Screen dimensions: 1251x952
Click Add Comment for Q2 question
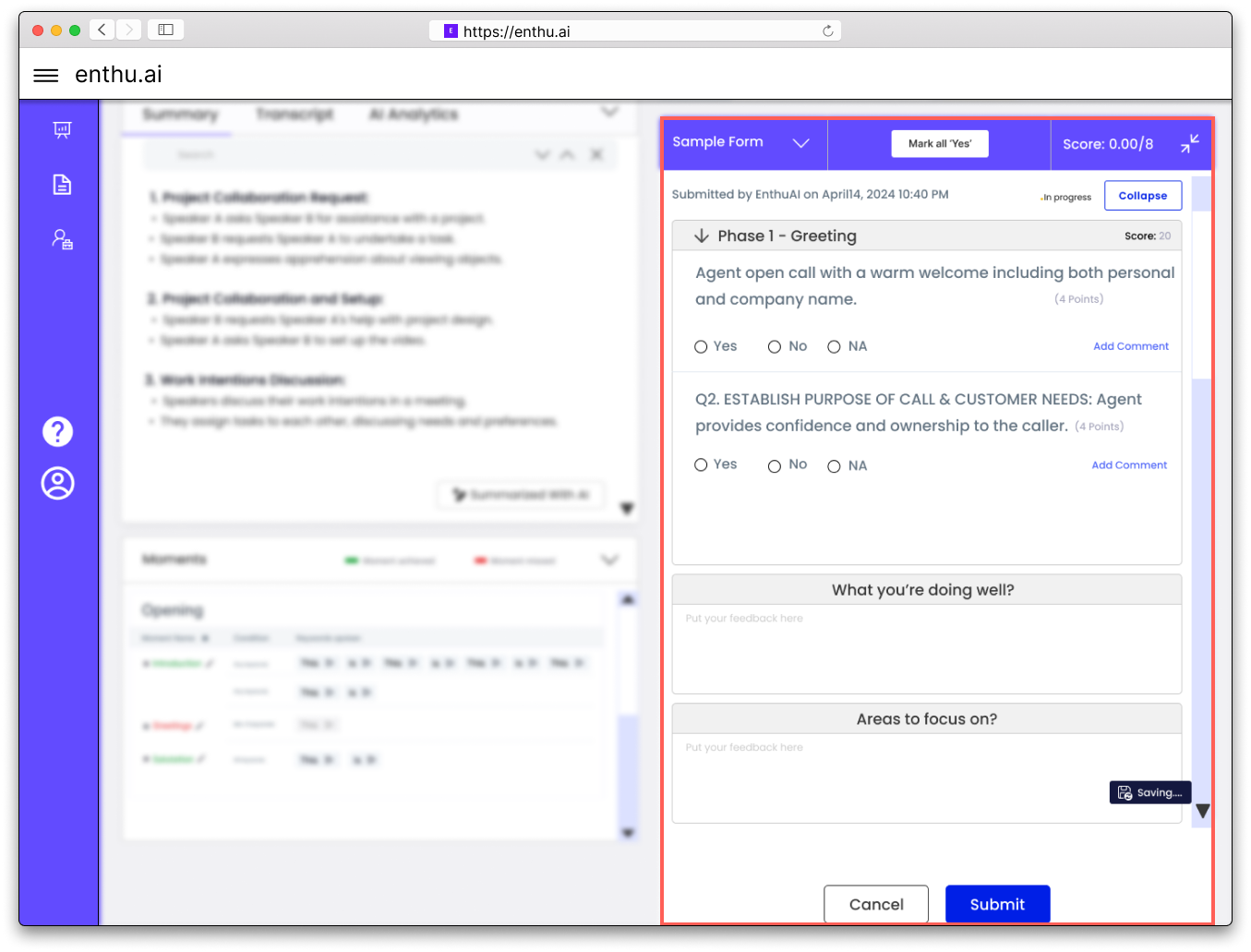1129,465
